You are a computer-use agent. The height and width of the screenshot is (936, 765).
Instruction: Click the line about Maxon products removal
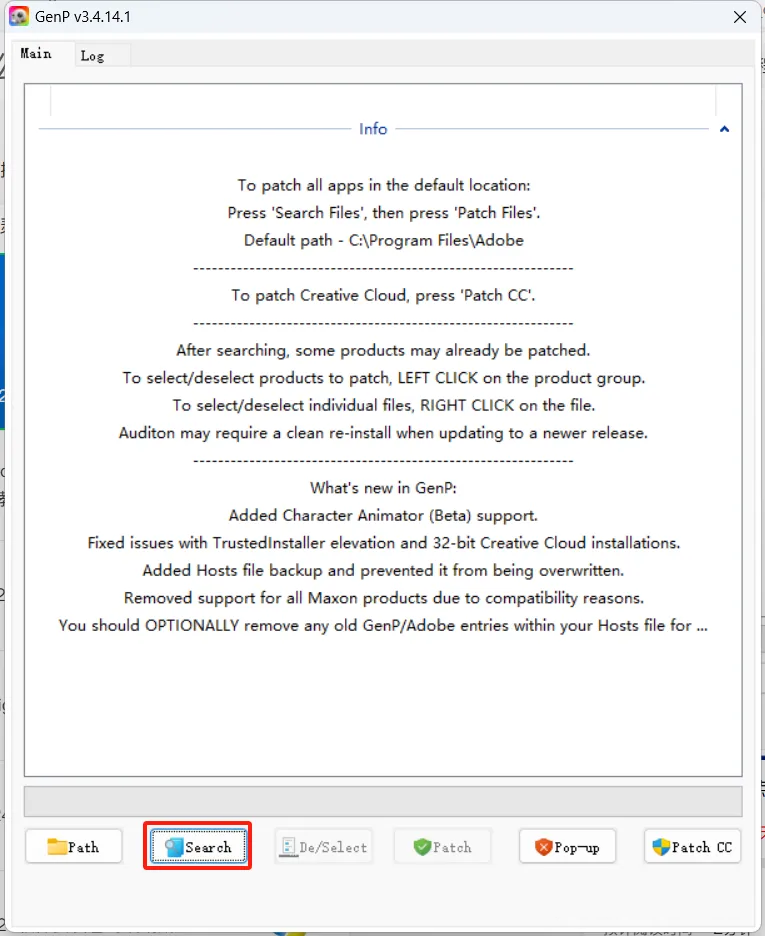click(x=384, y=598)
